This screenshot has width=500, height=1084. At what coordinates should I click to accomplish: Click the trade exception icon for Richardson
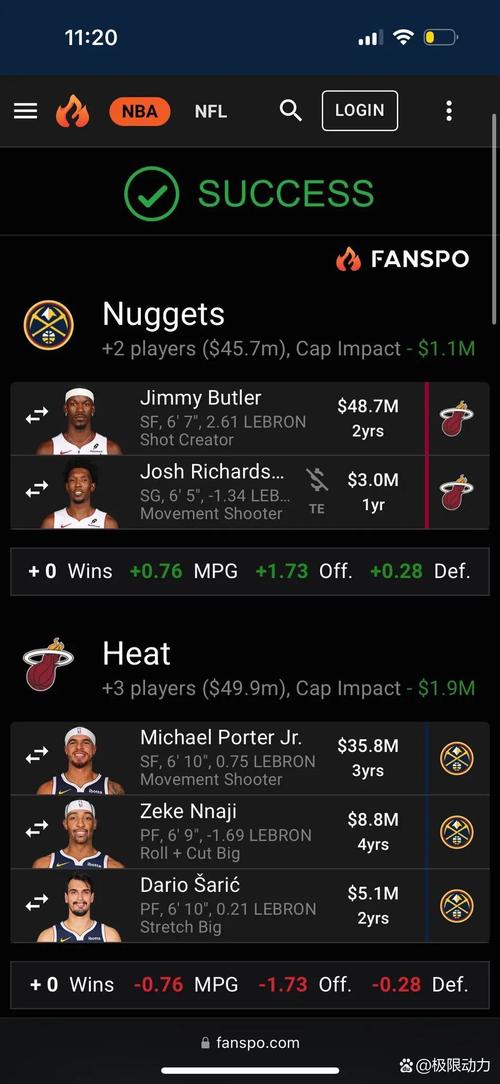point(317,490)
